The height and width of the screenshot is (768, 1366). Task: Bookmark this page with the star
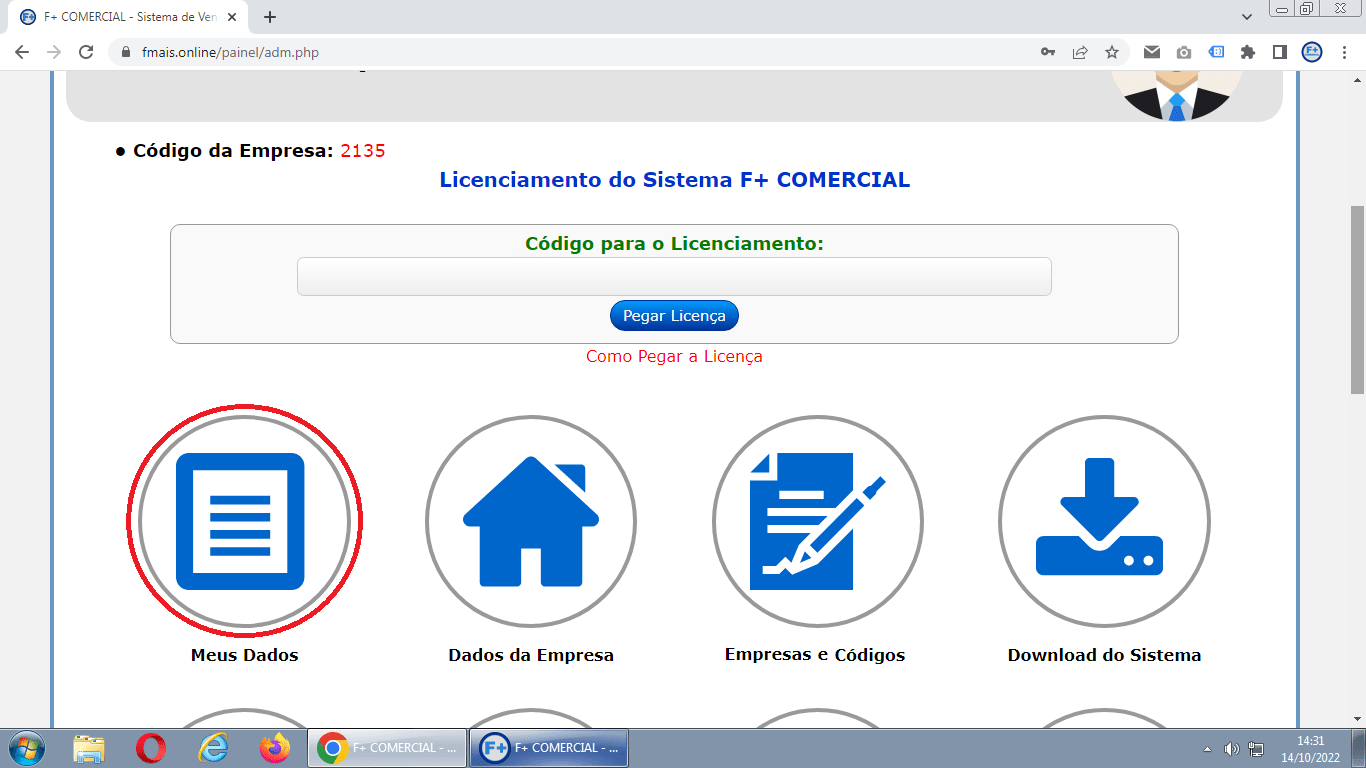[1112, 52]
